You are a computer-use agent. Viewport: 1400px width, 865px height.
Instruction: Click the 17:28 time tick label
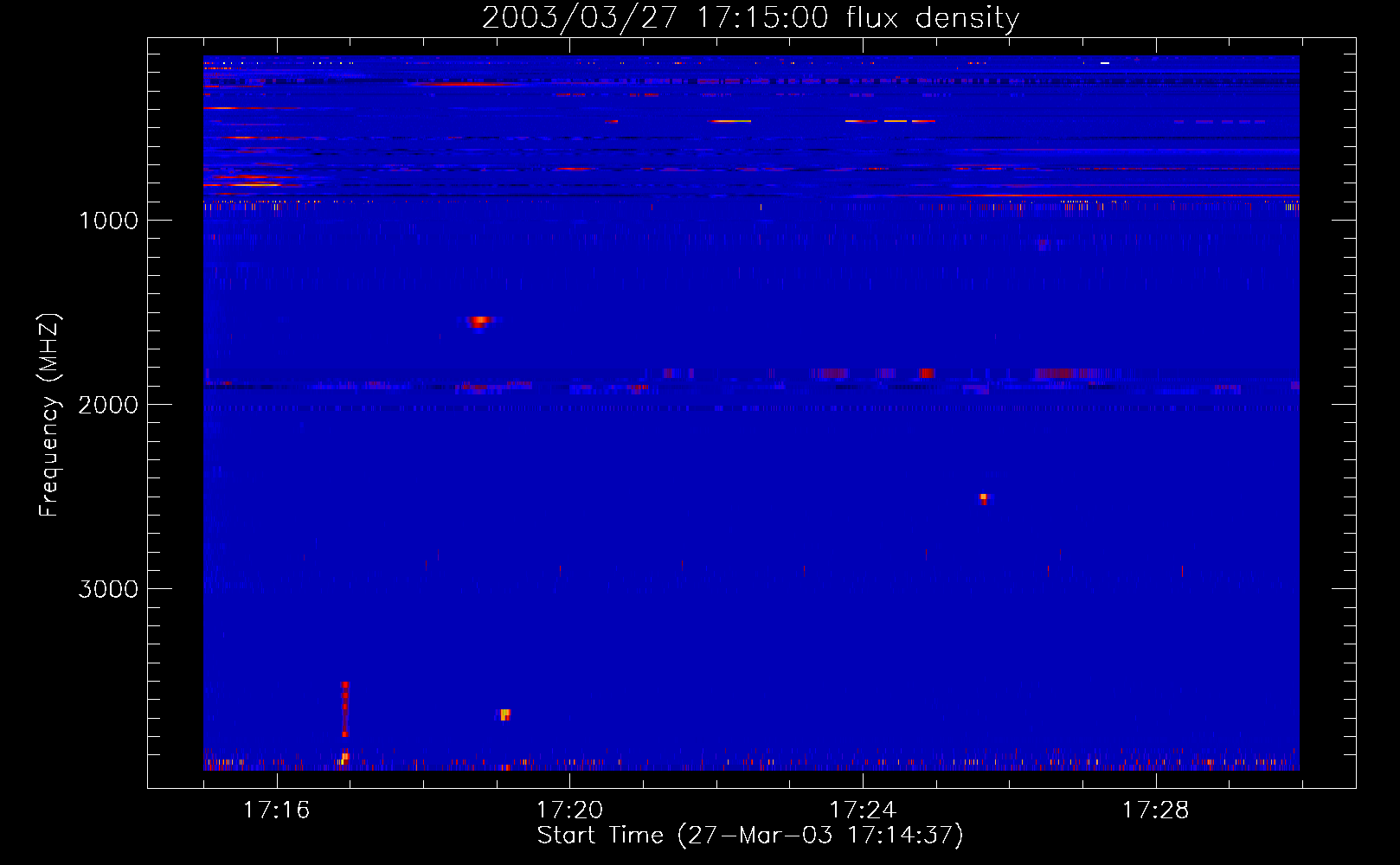[1156, 811]
